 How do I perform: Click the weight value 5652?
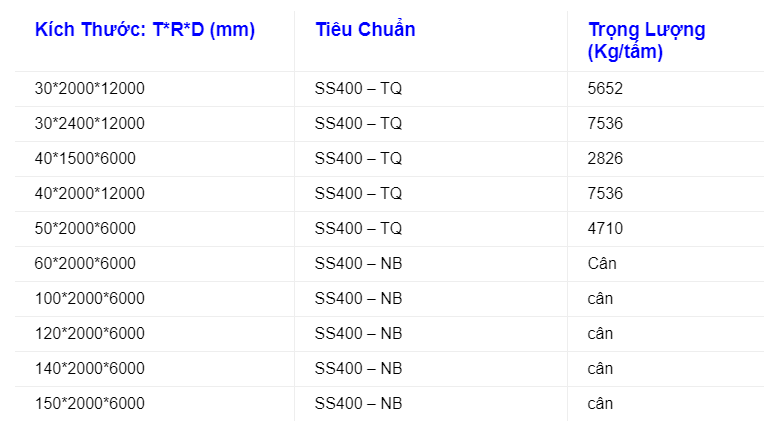606,89
